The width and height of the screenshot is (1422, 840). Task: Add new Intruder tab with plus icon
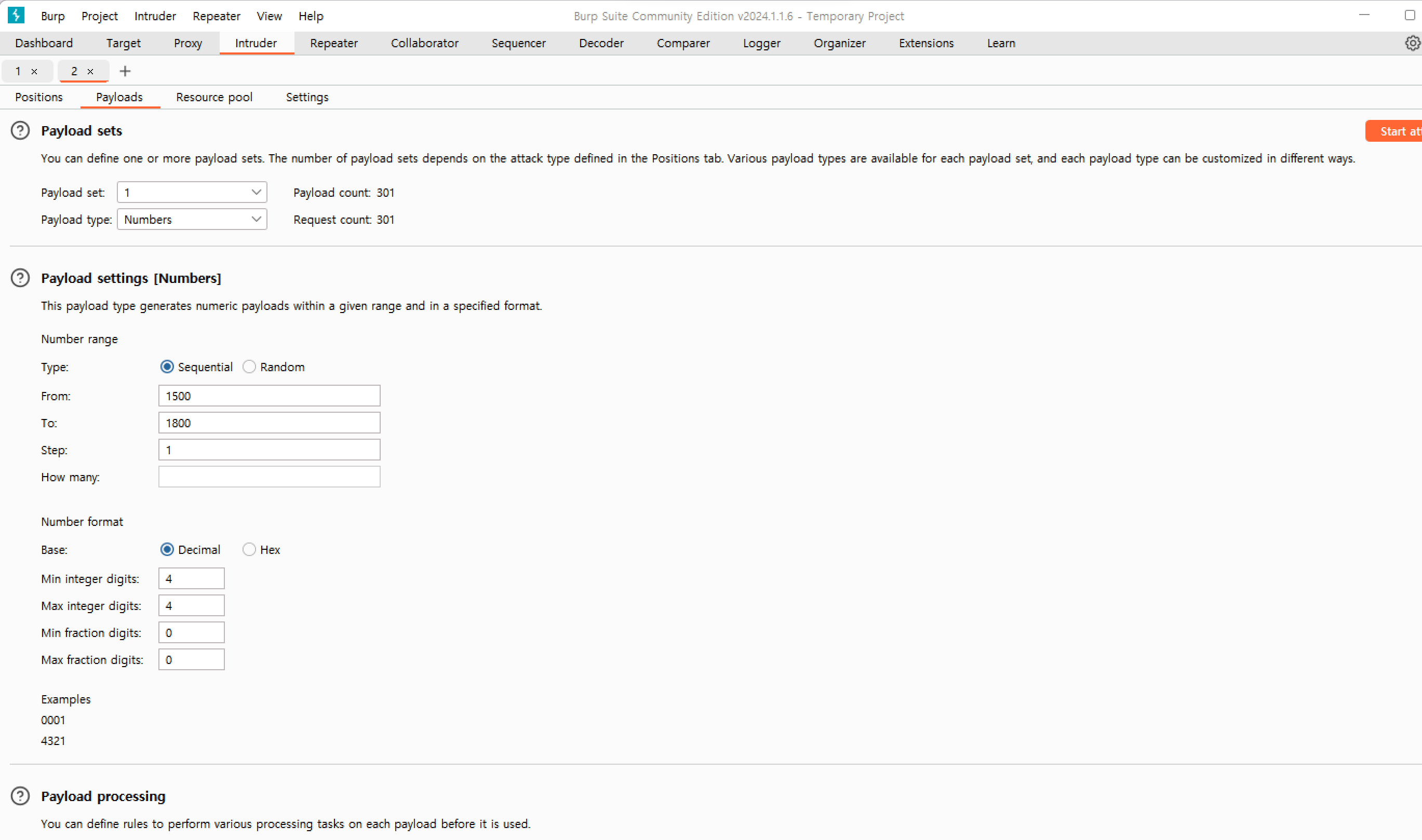[x=125, y=71]
